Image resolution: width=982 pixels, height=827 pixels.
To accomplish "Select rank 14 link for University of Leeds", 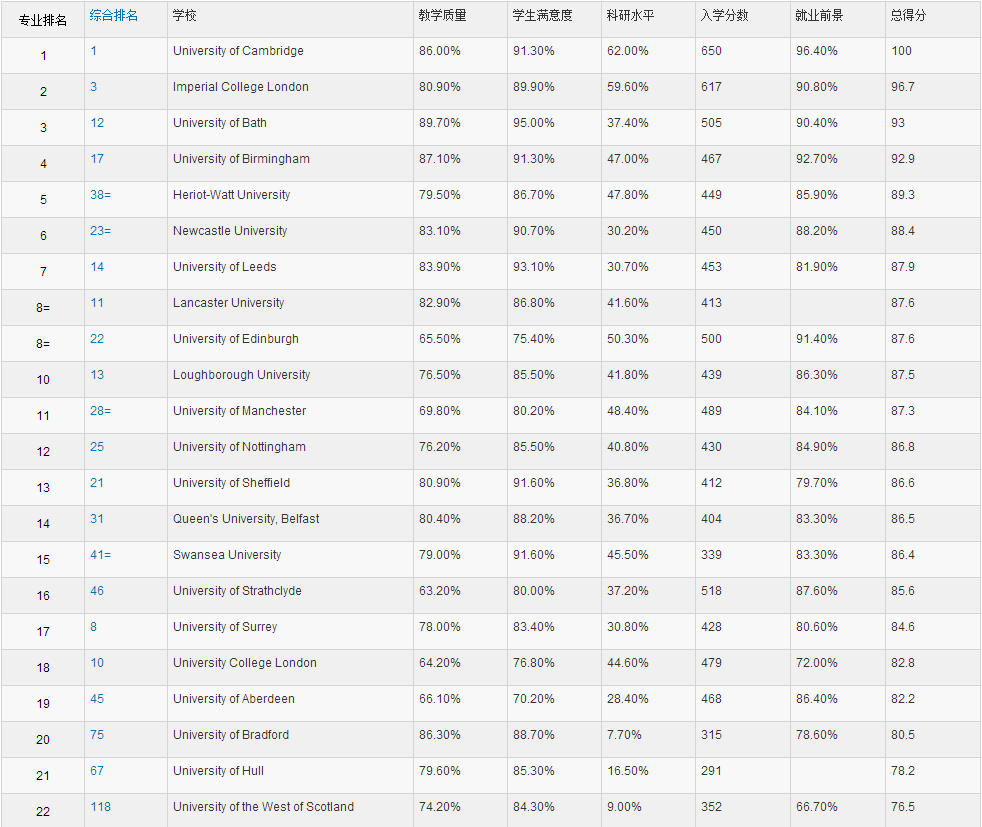I will click(97, 267).
